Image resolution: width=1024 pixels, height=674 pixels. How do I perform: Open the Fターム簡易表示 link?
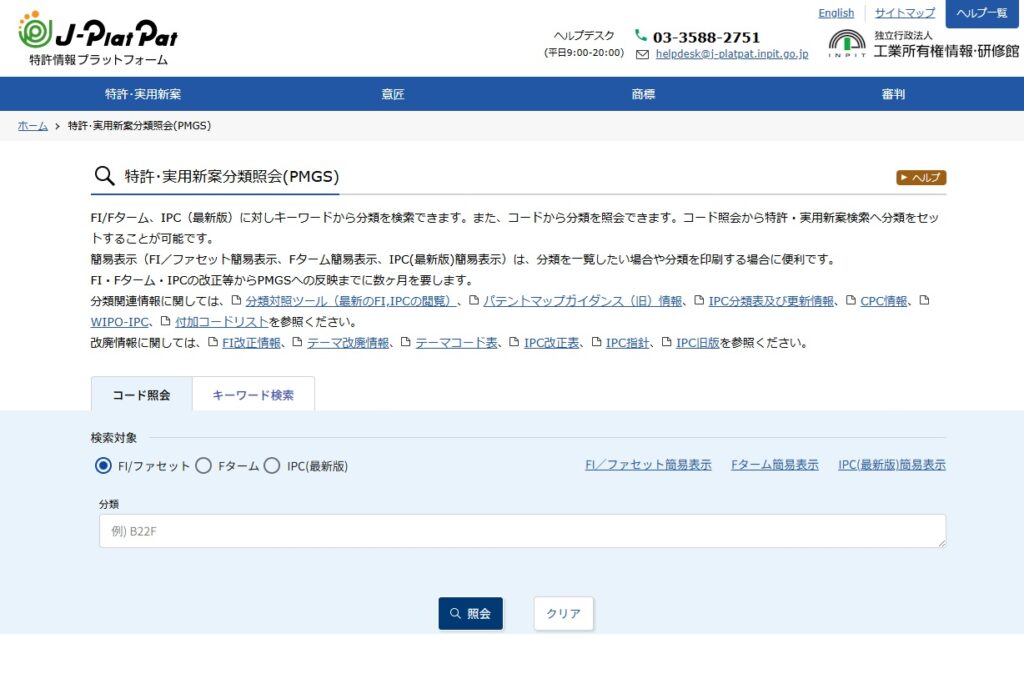coord(774,465)
